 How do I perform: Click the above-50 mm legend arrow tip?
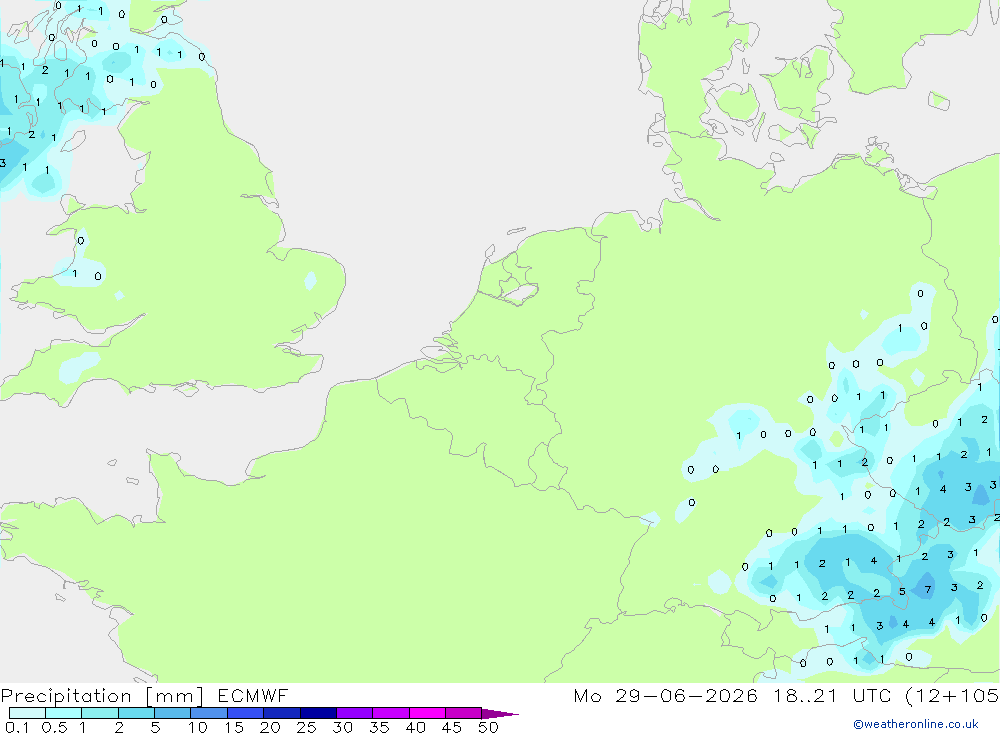(x=500, y=714)
